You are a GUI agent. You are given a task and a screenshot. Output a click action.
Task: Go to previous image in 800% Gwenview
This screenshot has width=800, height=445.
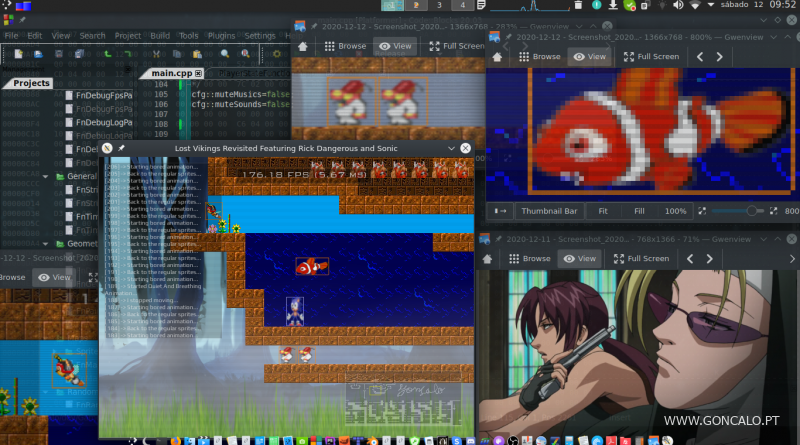tap(700, 57)
